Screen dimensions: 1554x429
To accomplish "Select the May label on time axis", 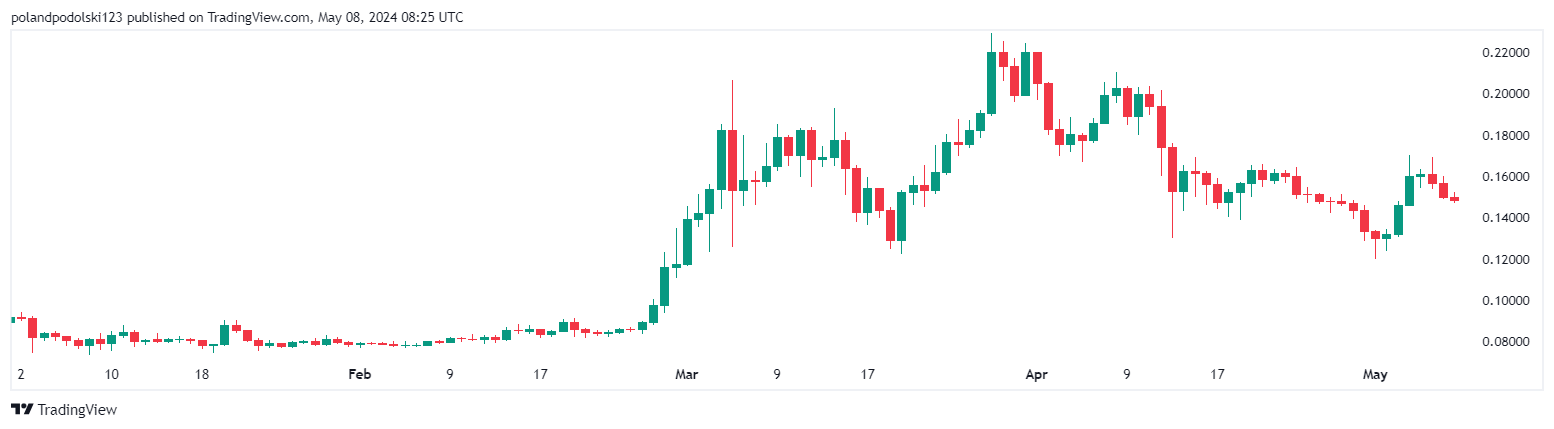I will tap(1376, 375).
